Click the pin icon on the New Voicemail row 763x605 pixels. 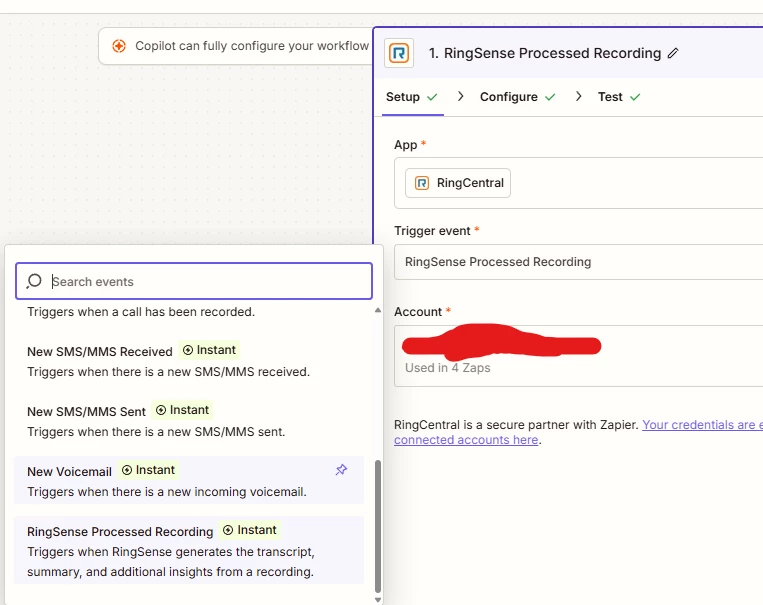(341, 470)
